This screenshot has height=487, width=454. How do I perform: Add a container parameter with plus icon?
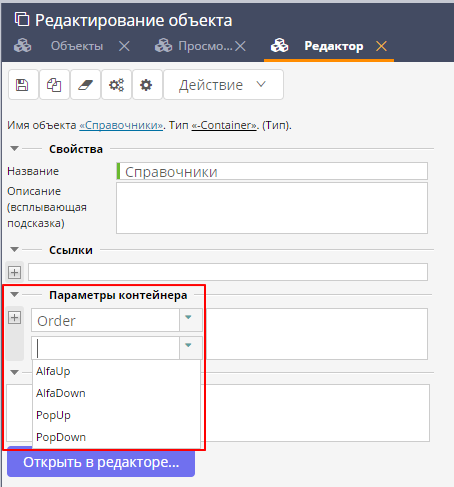pyautogui.click(x=14, y=317)
